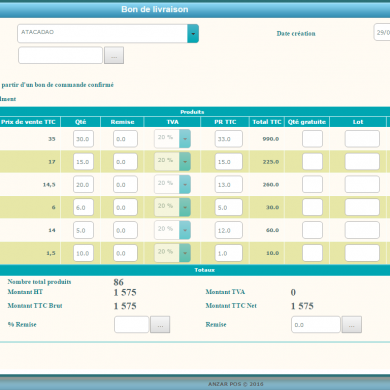Click the Qté gratuite column header
The image size is (390, 390).
point(307,122)
